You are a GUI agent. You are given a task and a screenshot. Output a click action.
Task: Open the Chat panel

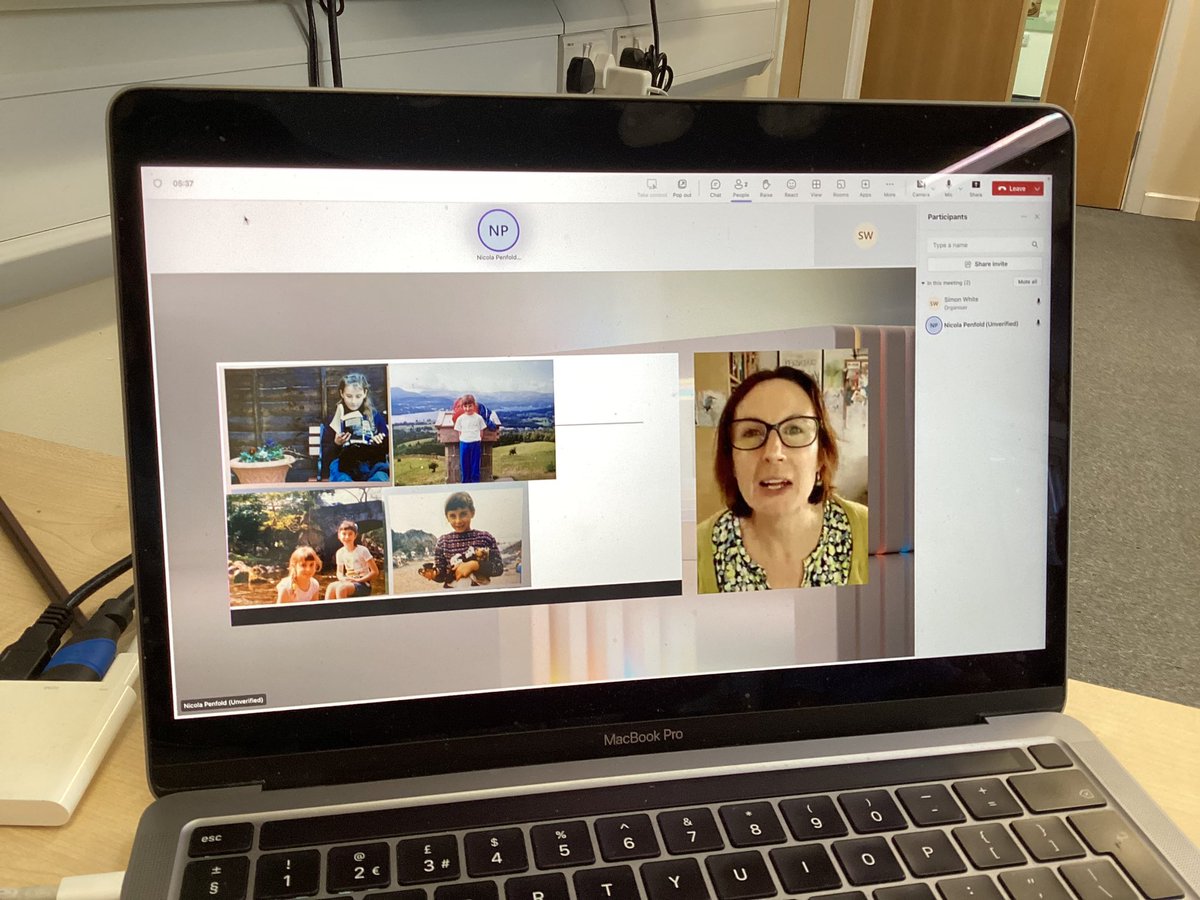[715, 188]
